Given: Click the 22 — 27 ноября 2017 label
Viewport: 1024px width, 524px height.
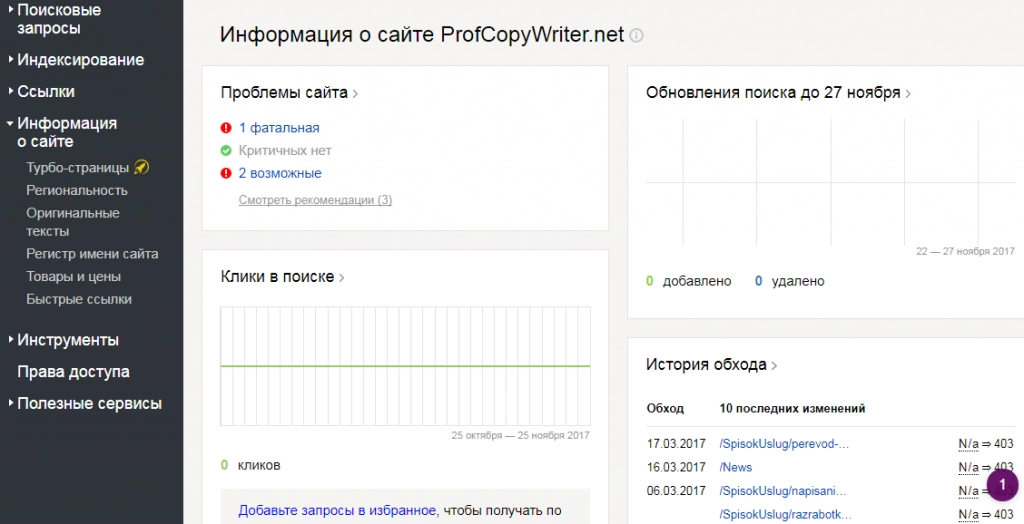Looking at the screenshot, I should pyautogui.click(x=965, y=252).
